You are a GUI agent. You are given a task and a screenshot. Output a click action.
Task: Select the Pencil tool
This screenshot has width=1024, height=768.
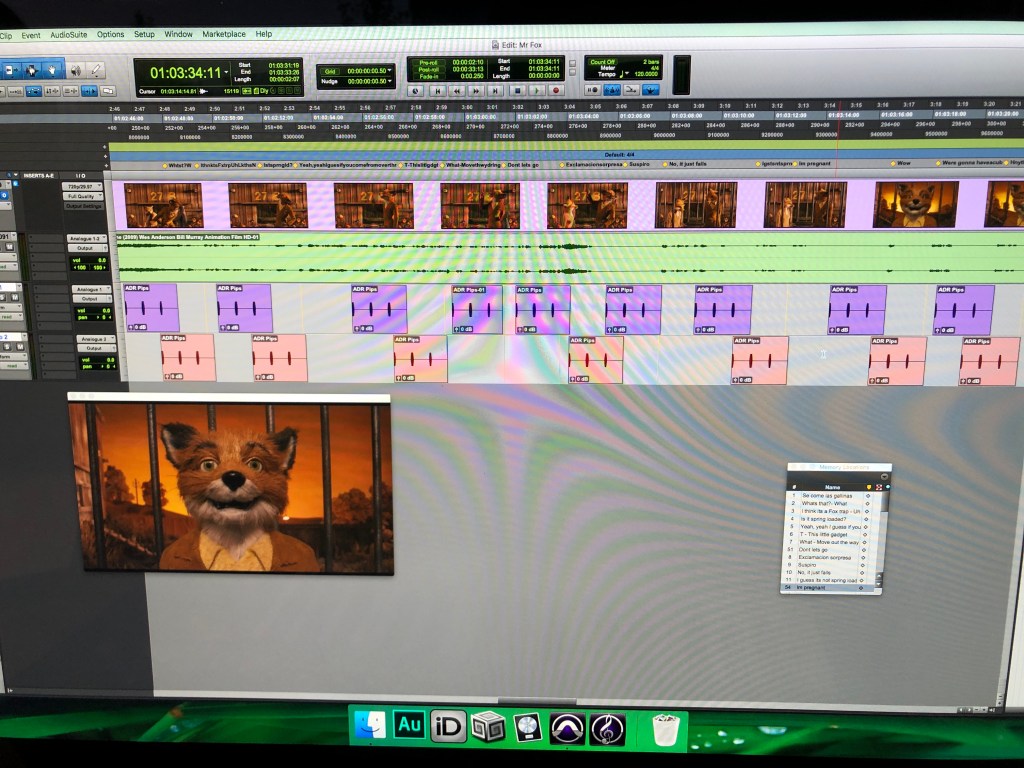click(96, 71)
